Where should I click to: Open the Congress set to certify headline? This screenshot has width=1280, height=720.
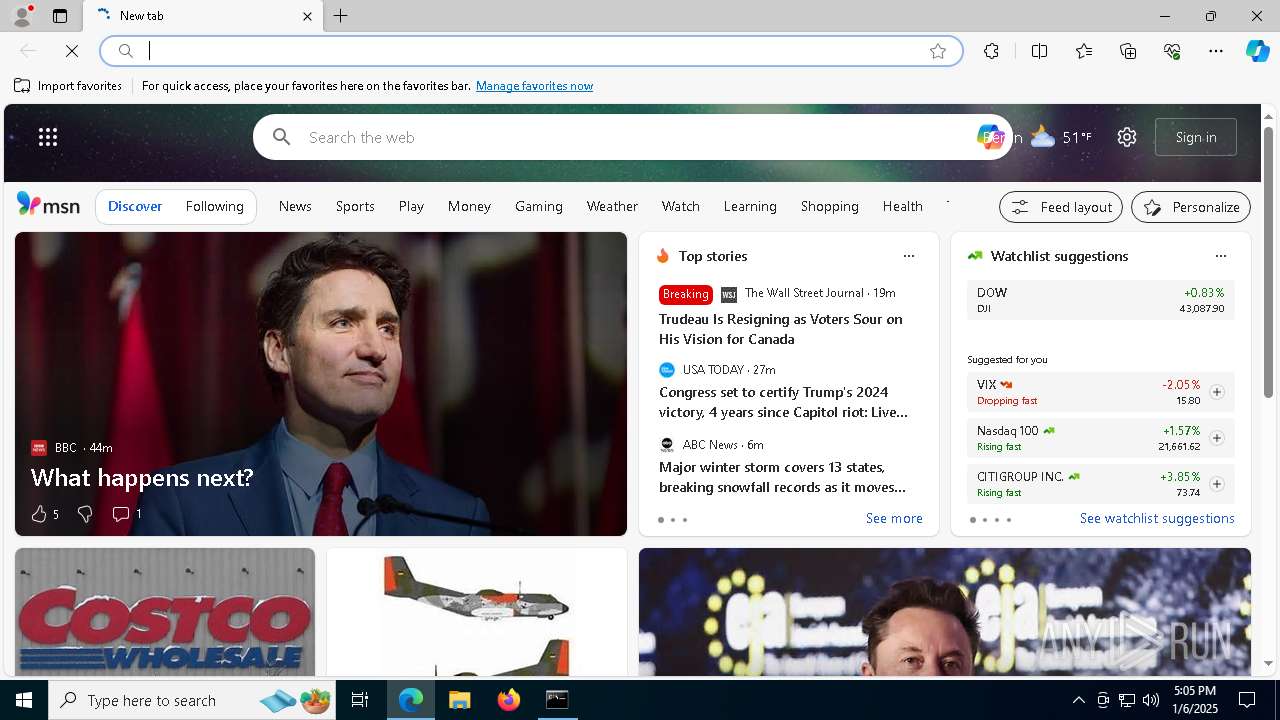tap(784, 402)
